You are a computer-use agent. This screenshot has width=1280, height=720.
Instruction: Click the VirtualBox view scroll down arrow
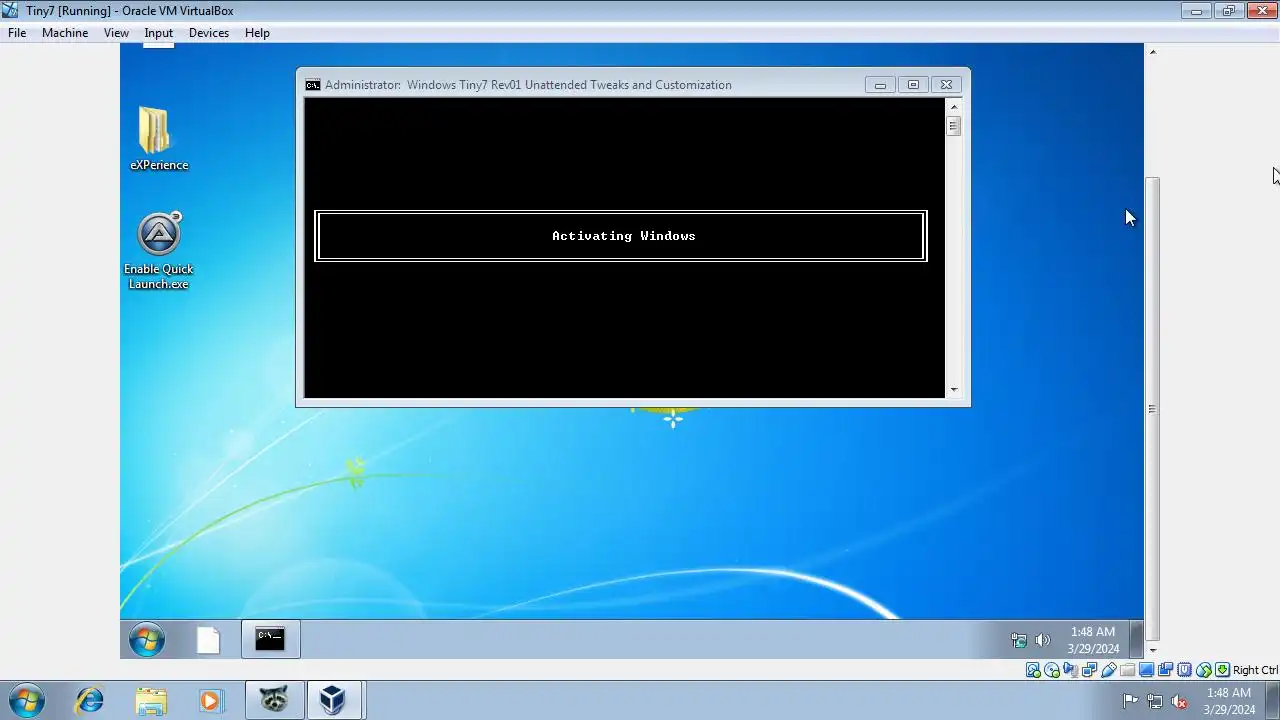[x=1152, y=650]
